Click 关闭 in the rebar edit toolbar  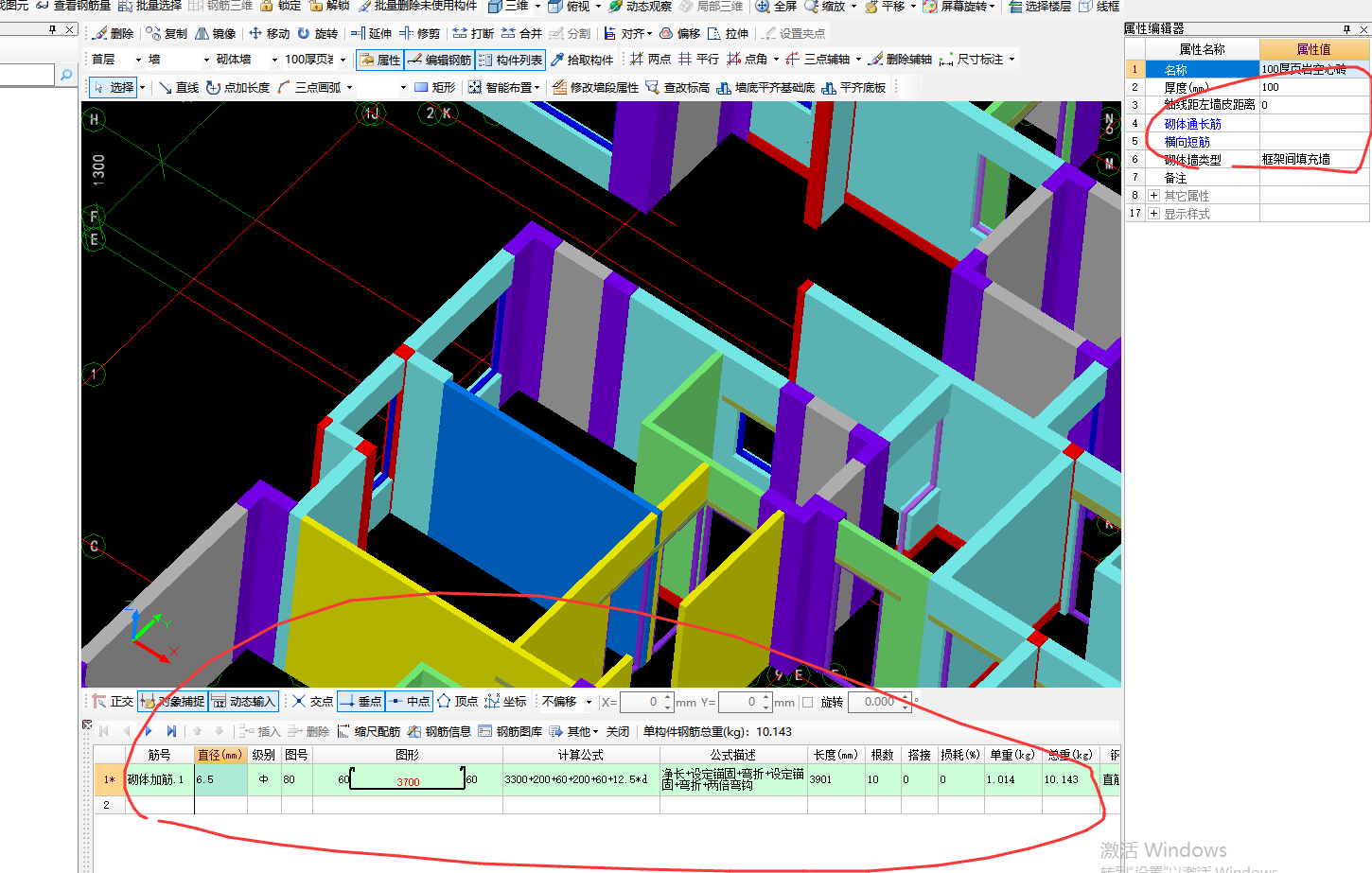click(x=618, y=731)
